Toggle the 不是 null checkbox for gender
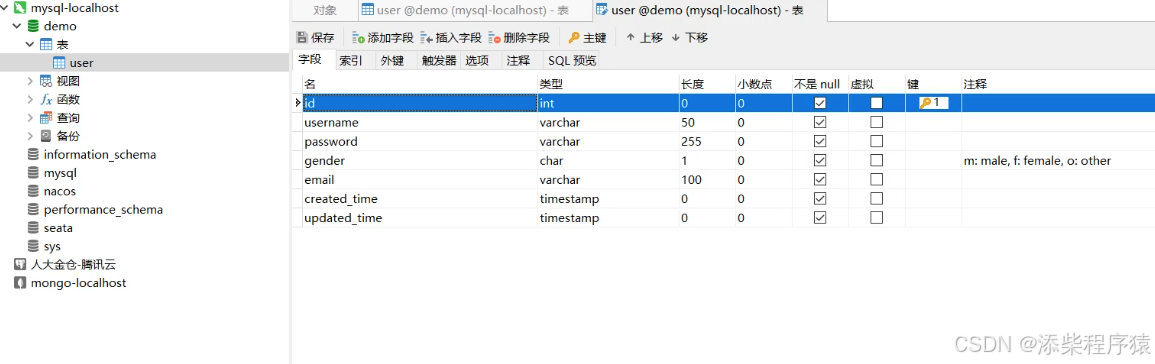The width and height of the screenshot is (1155, 364). 820,161
